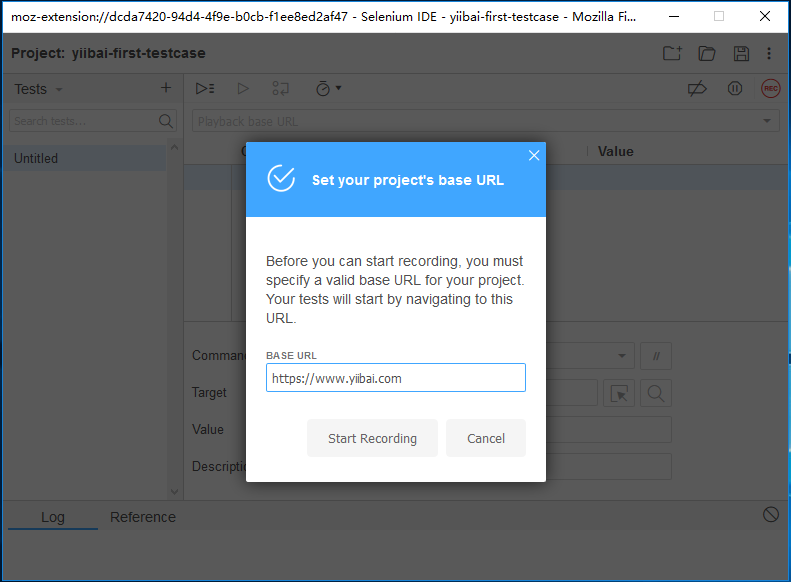Save the project via the floppy icon
The width and height of the screenshot is (791, 582).
[741, 53]
